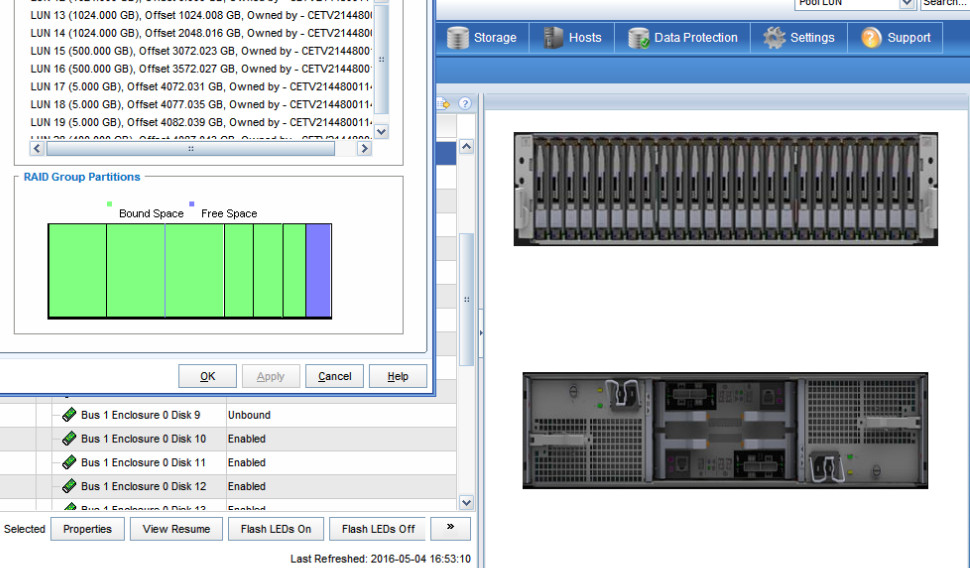
Task: Click the disk icon for Disk 11
Action: [69, 462]
